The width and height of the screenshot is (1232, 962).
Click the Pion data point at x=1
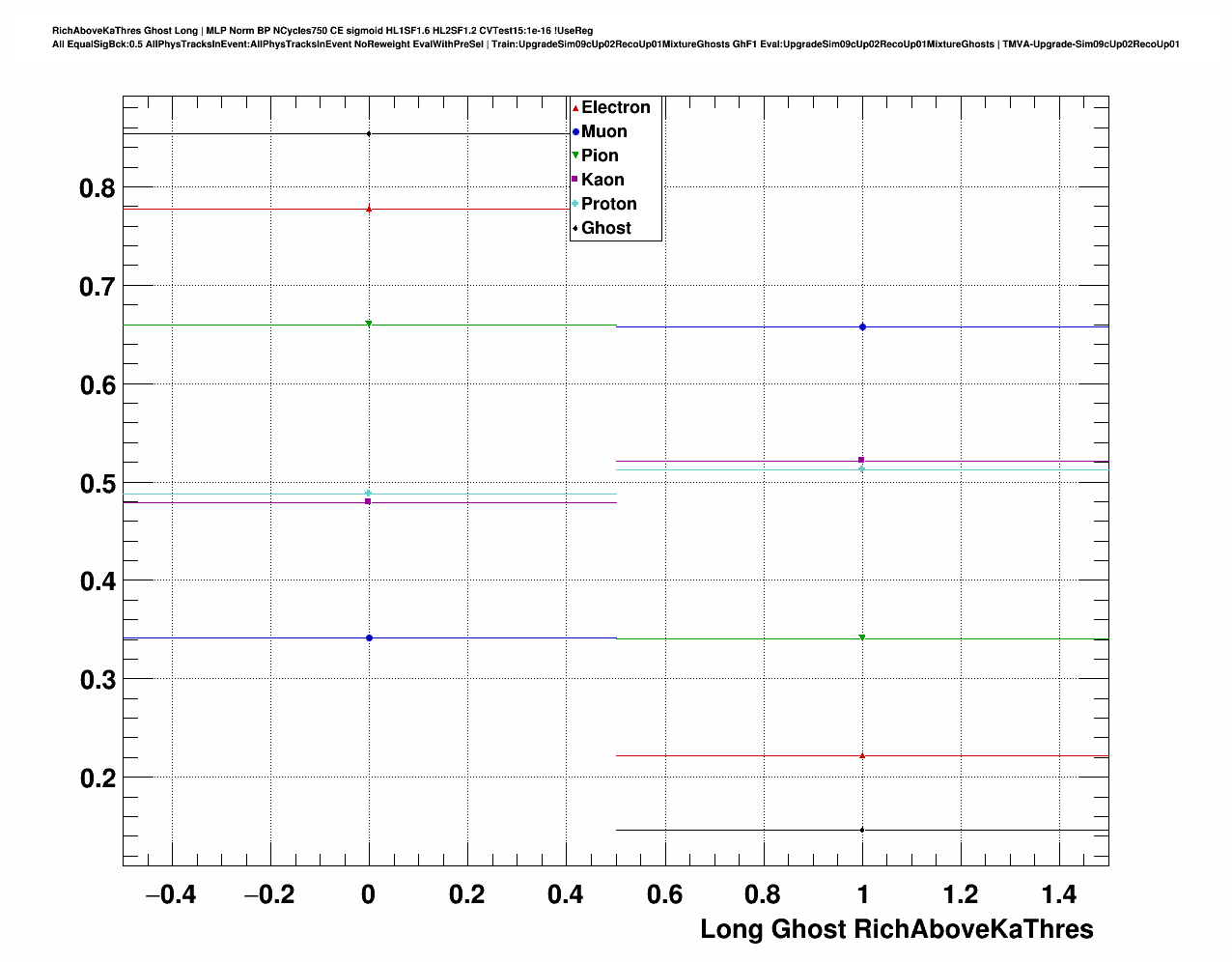coord(862,637)
